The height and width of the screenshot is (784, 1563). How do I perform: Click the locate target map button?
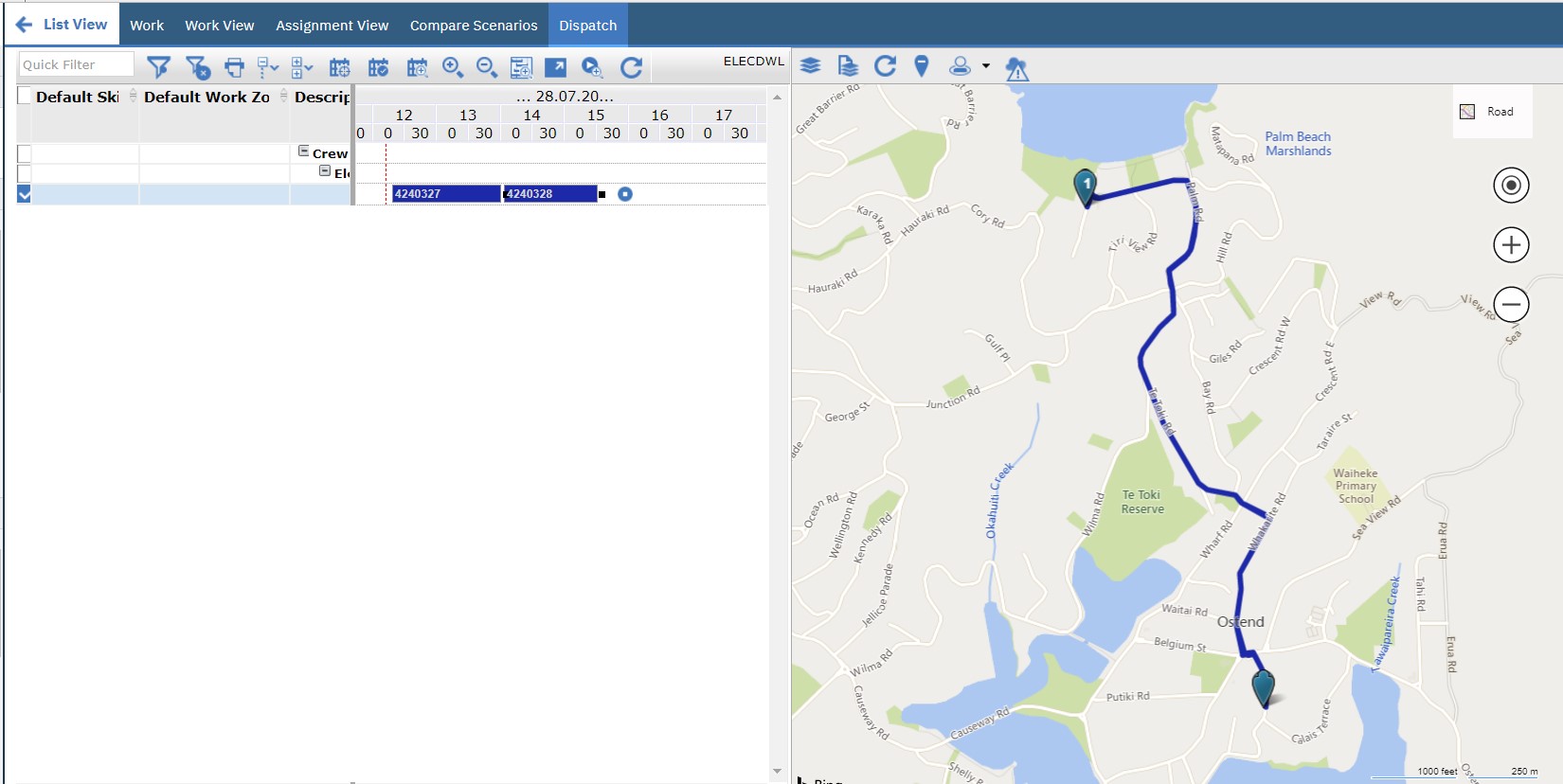[x=1511, y=185]
